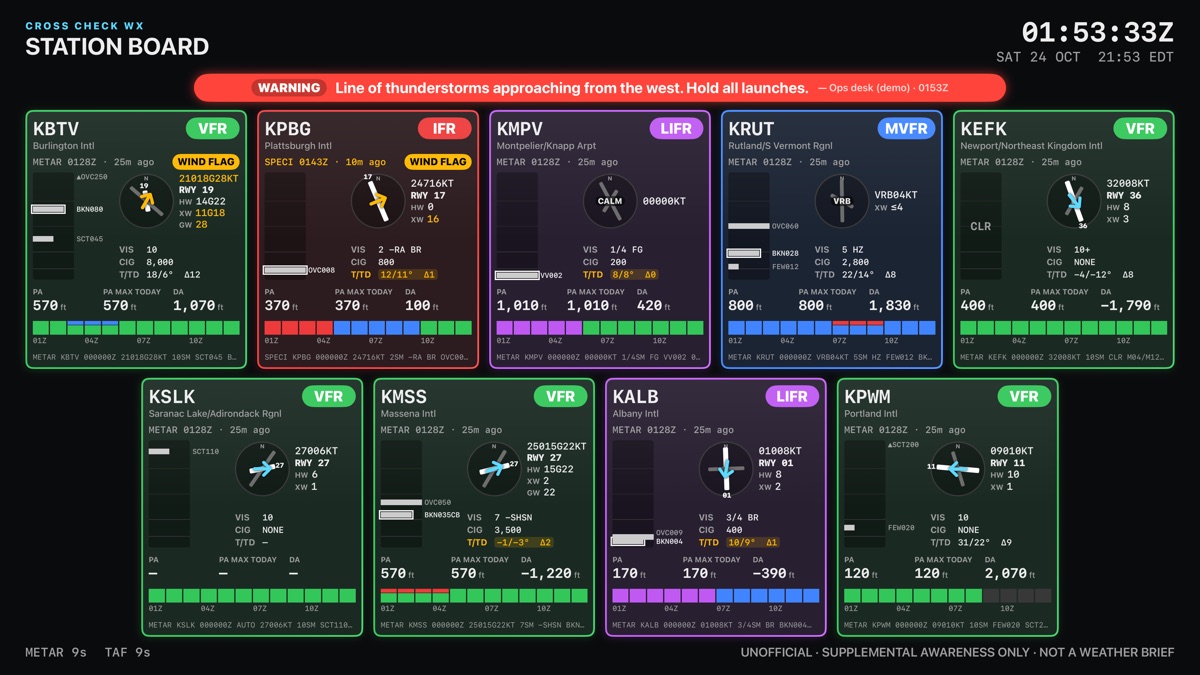Click the red WARNING label in the banner
Screen dimensions: 1200x675
(x=289, y=88)
